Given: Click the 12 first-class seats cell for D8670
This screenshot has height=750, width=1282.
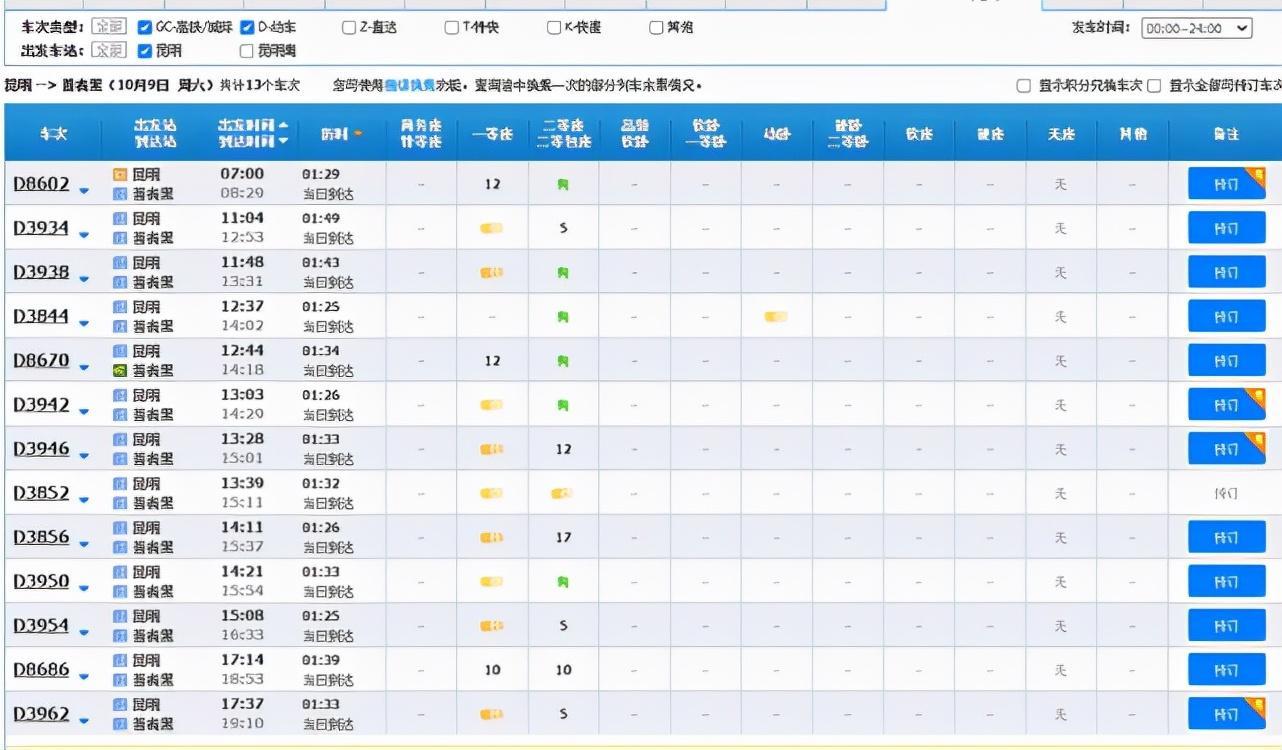Looking at the screenshot, I should pos(491,360).
